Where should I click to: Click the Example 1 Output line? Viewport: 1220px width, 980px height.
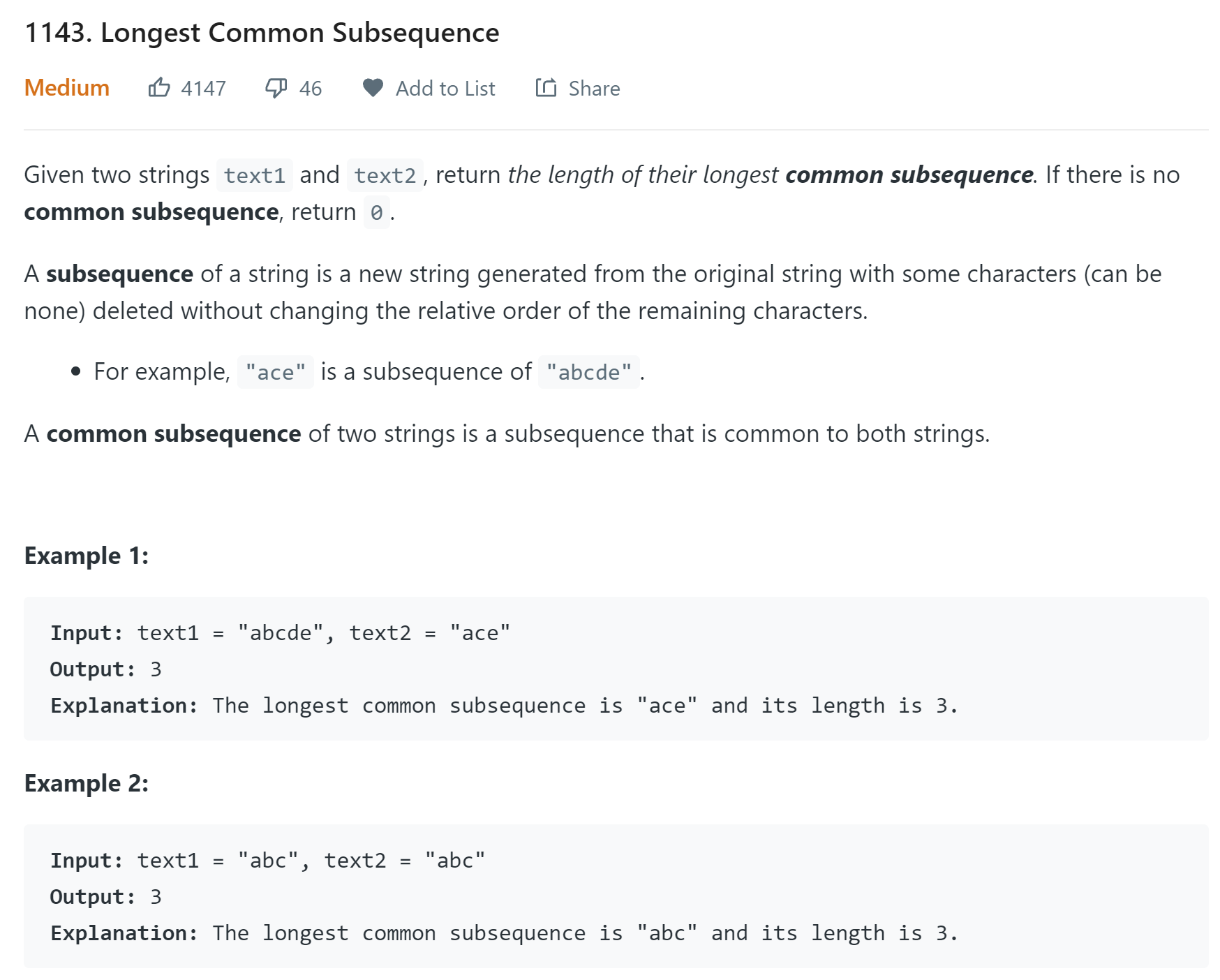pos(106,669)
